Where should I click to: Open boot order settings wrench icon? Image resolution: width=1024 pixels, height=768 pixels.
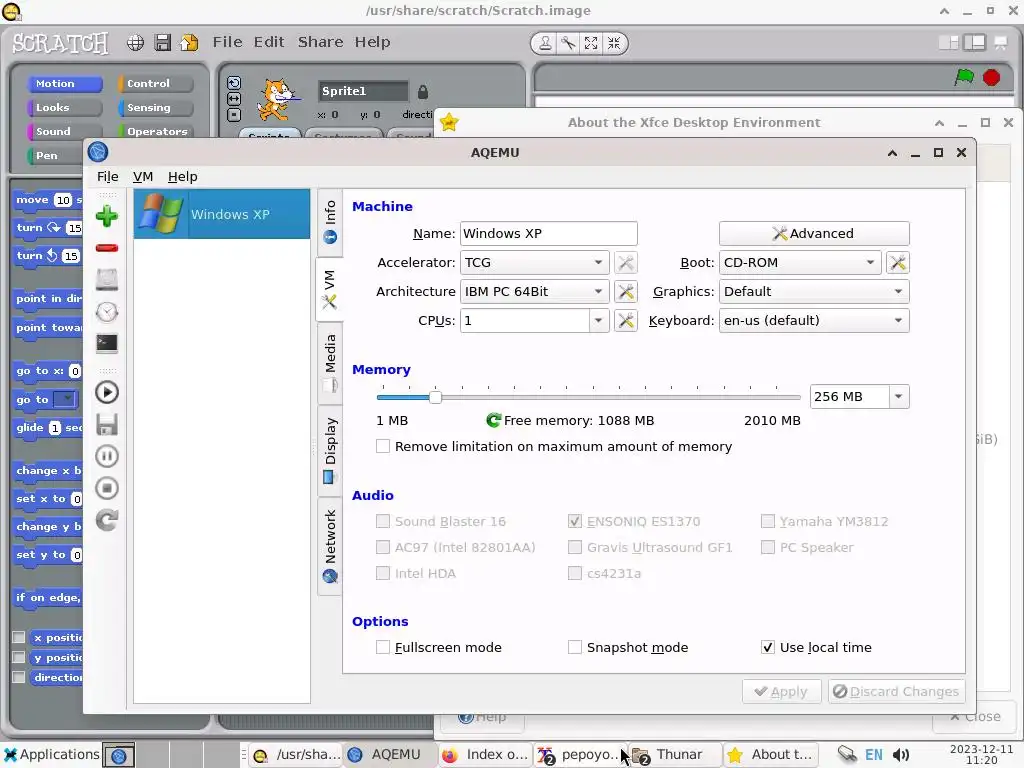pos(898,263)
